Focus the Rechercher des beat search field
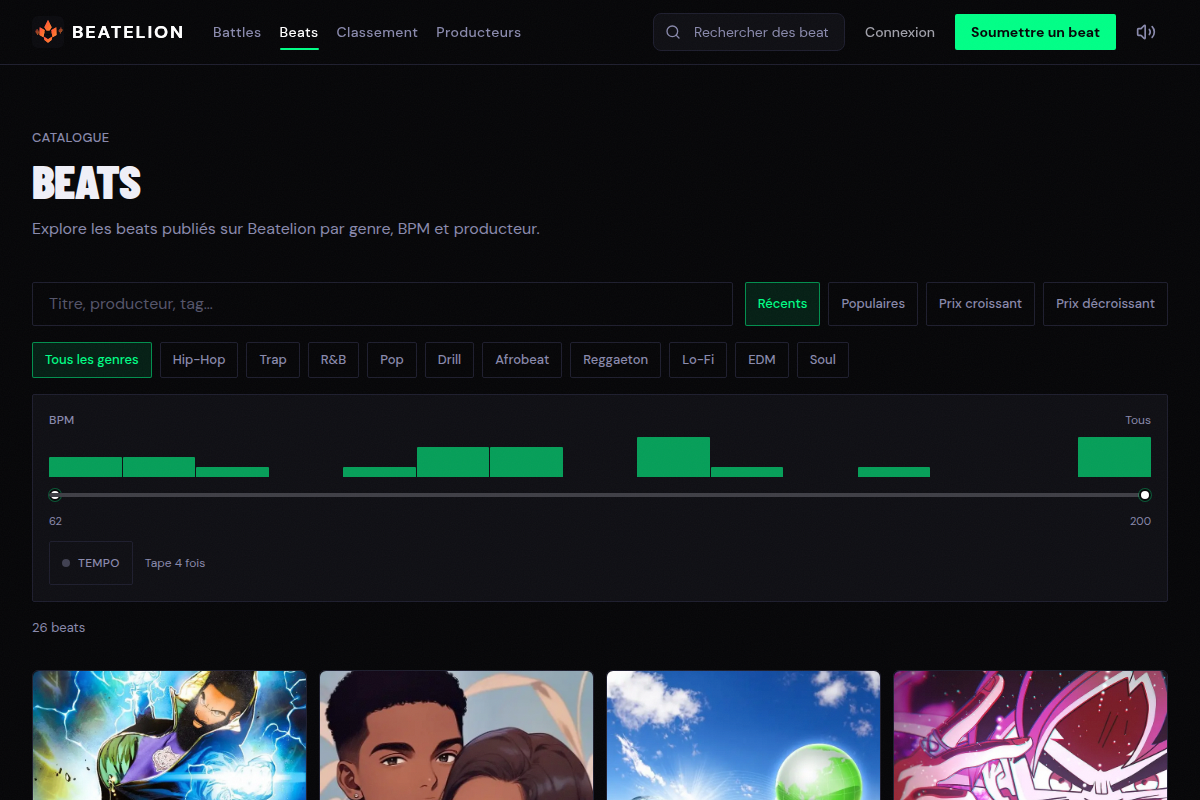This screenshot has height=800, width=1200. point(749,32)
